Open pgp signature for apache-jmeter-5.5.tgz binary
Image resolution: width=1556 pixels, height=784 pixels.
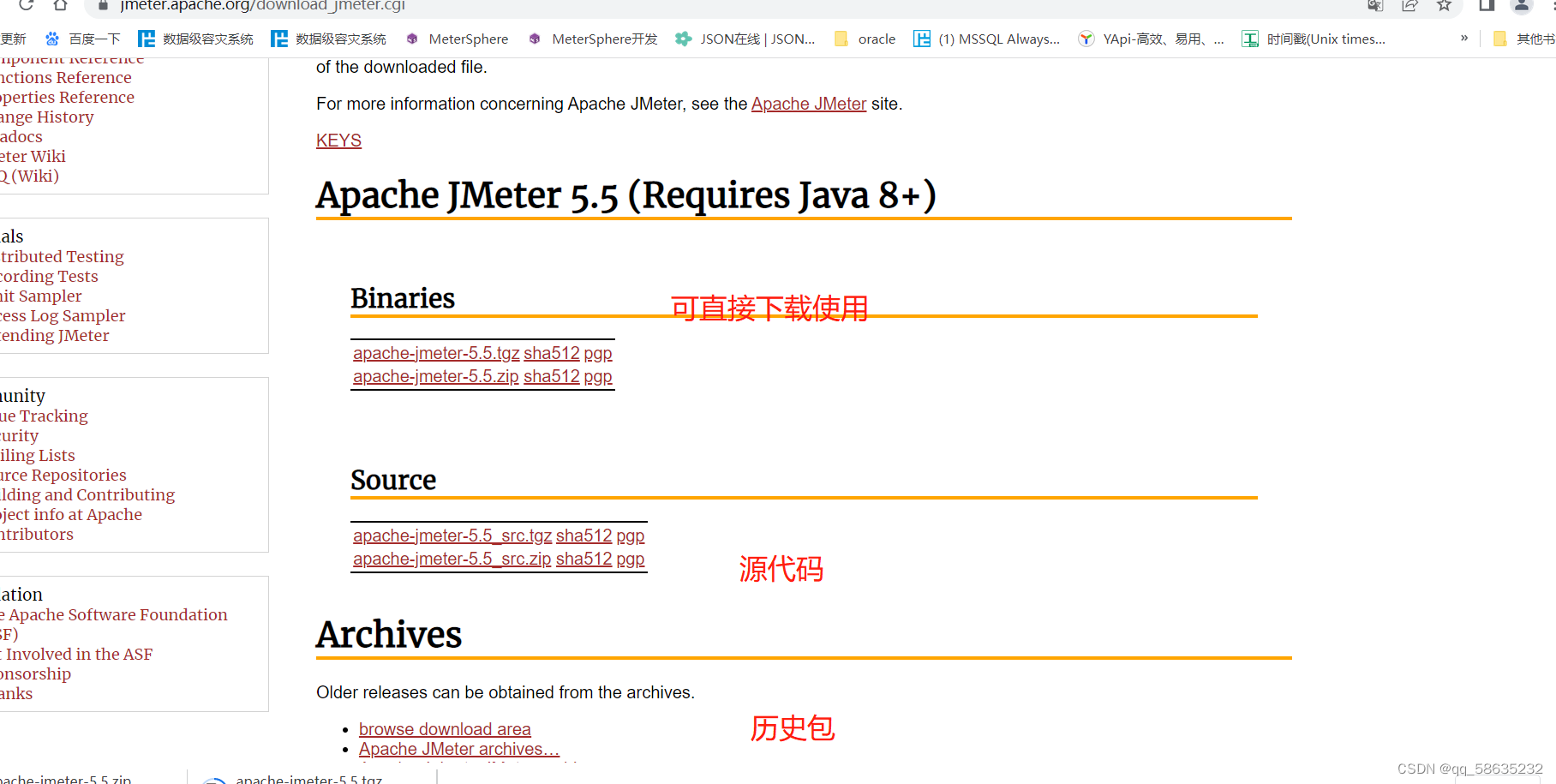pyautogui.click(x=598, y=353)
